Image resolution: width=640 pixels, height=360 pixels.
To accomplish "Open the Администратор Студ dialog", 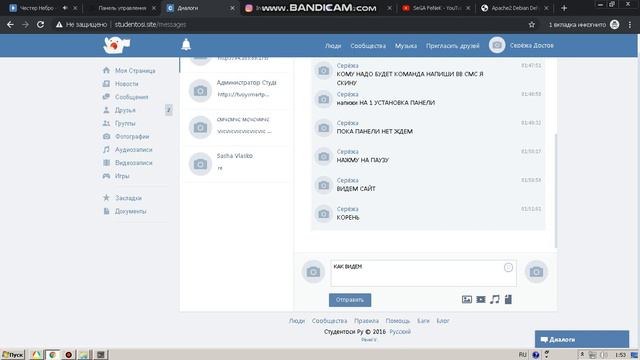I will point(236,90).
